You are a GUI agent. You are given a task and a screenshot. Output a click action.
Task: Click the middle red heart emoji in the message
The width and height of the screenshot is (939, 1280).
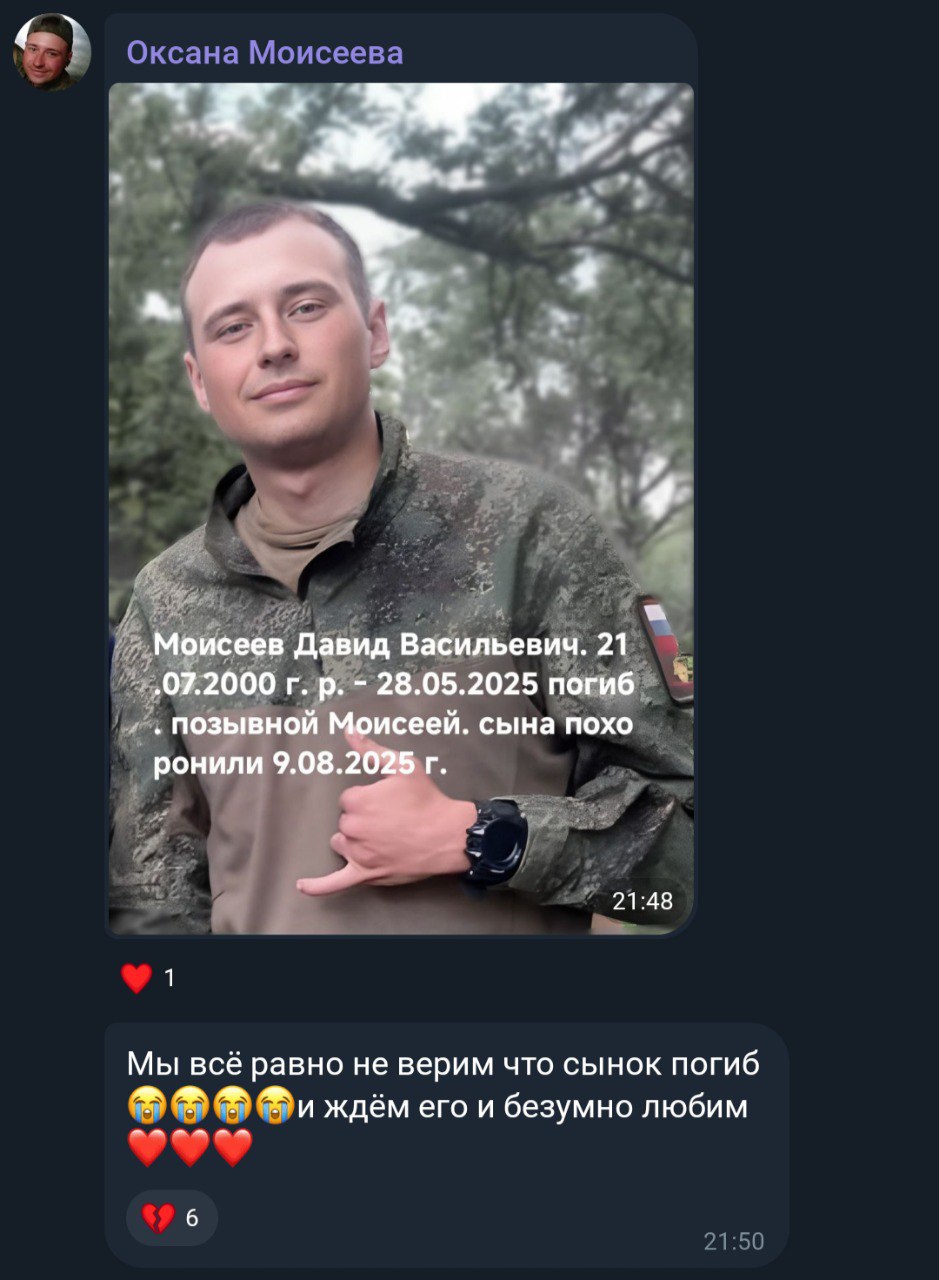[190, 1148]
